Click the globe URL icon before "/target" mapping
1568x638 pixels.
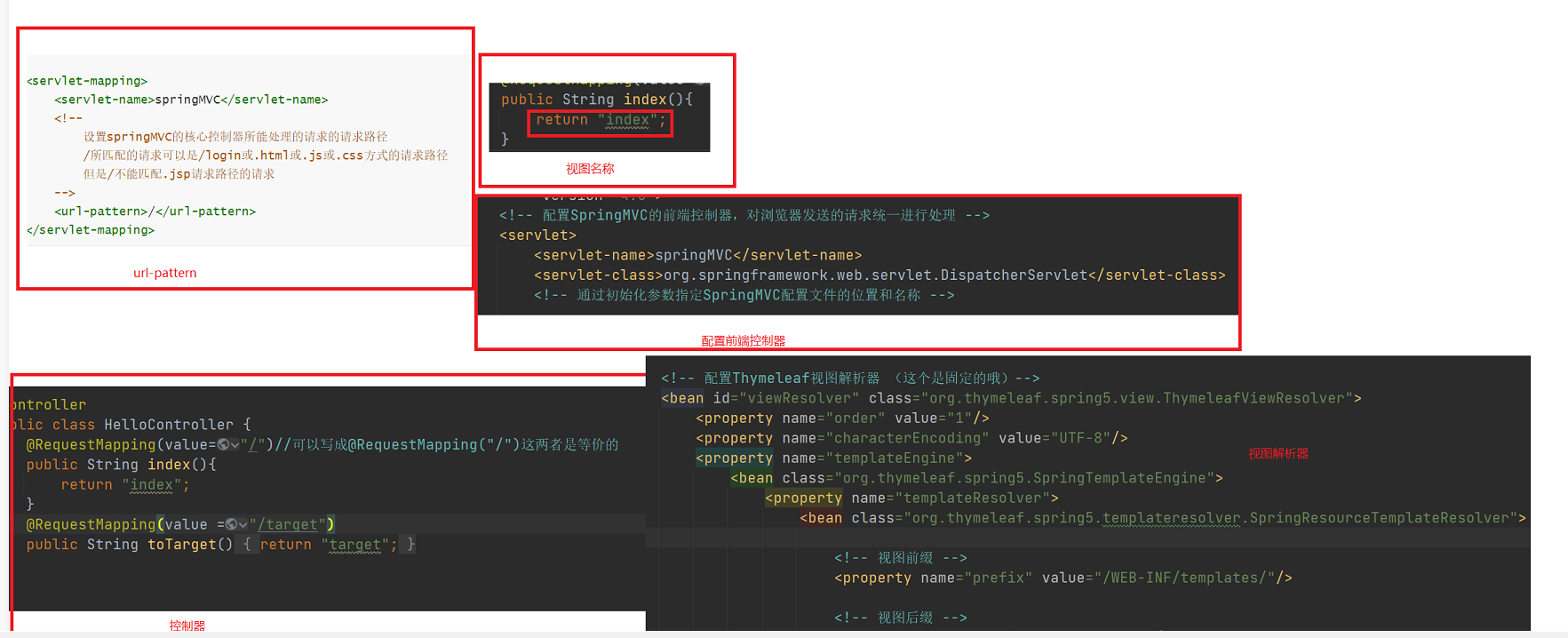[231, 525]
